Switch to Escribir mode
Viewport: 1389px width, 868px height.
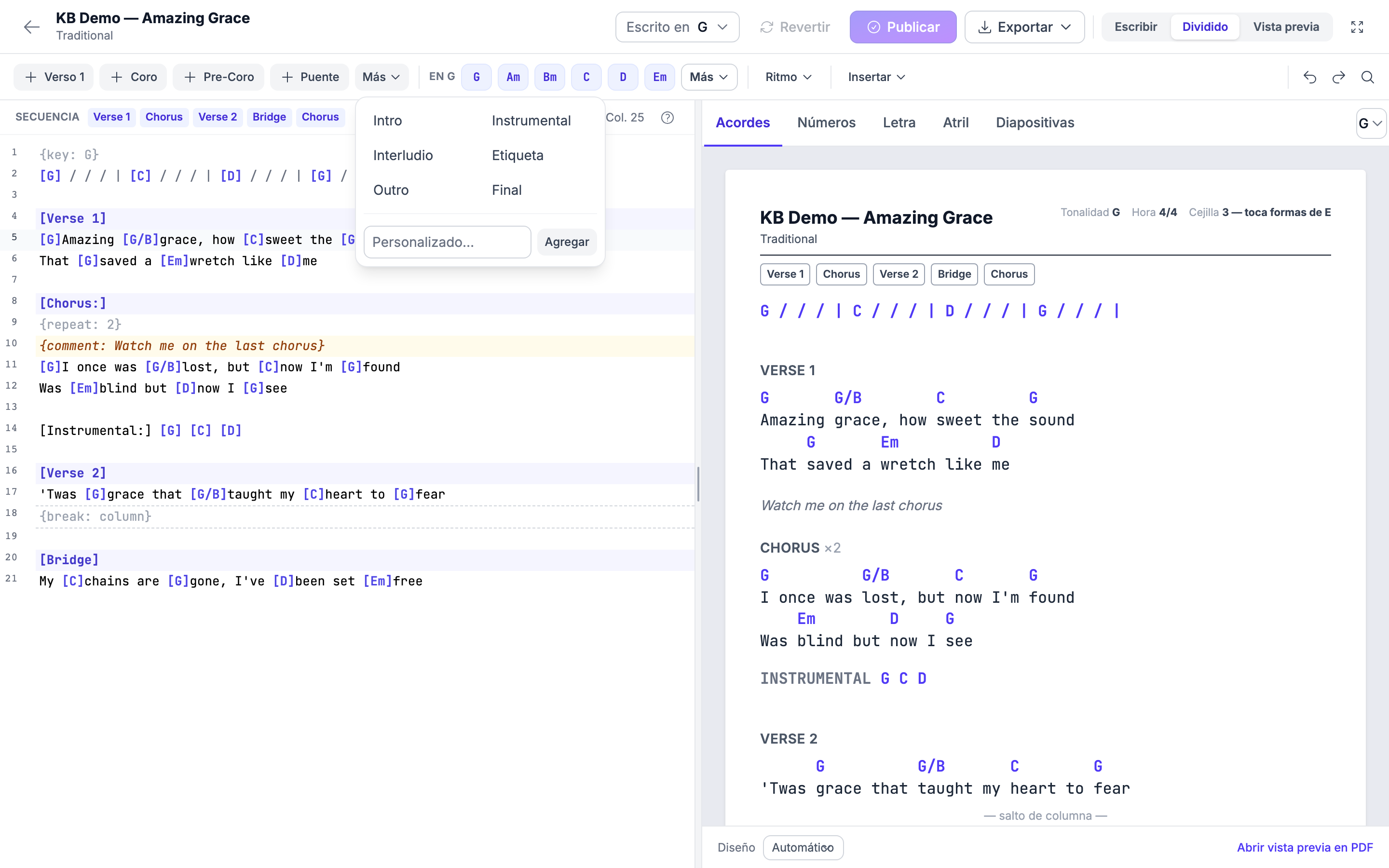coord(1135,27)
